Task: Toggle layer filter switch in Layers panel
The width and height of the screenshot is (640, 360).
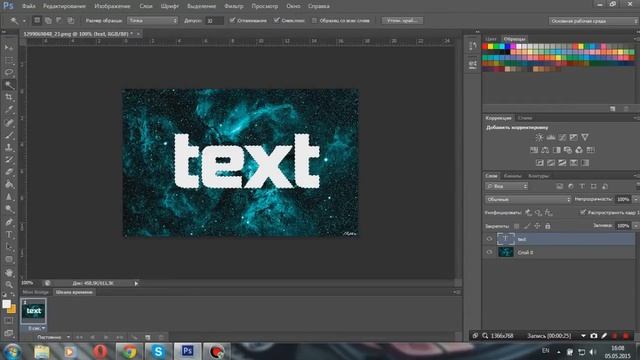Action: [638, 186]
